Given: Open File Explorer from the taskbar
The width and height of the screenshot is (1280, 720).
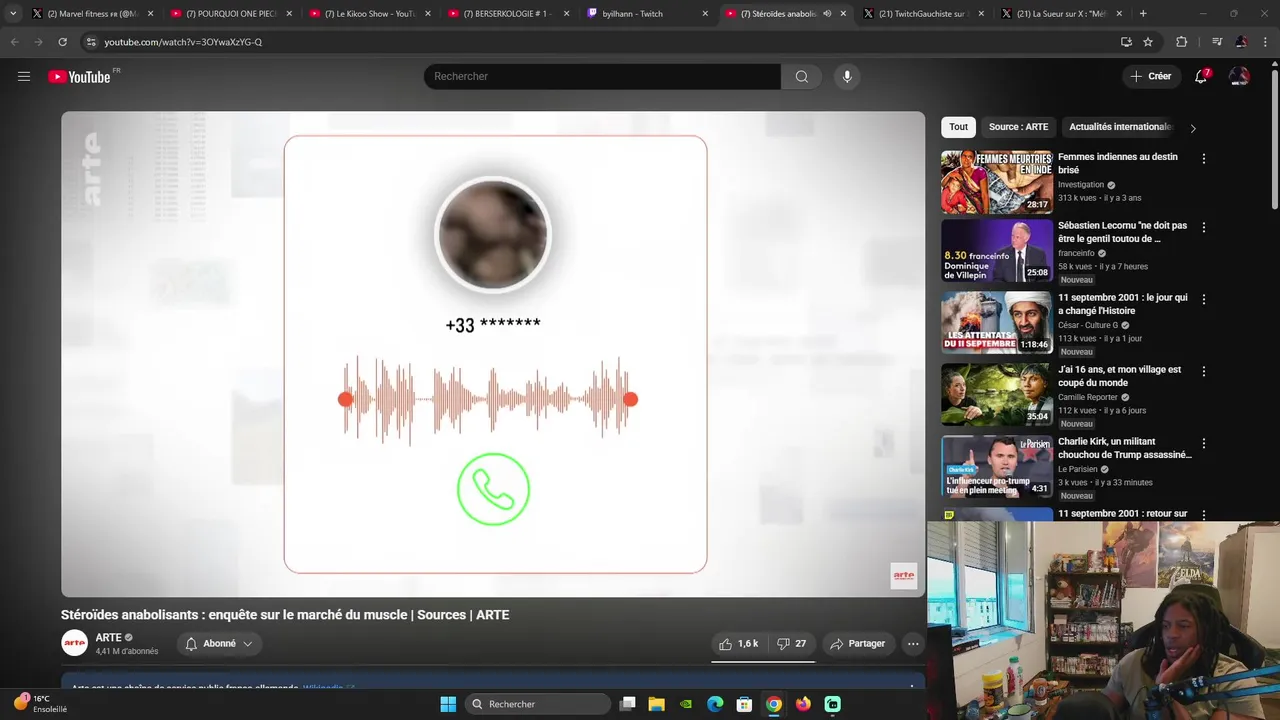Looking at the screenshot, I should click(x=657, y=704).
